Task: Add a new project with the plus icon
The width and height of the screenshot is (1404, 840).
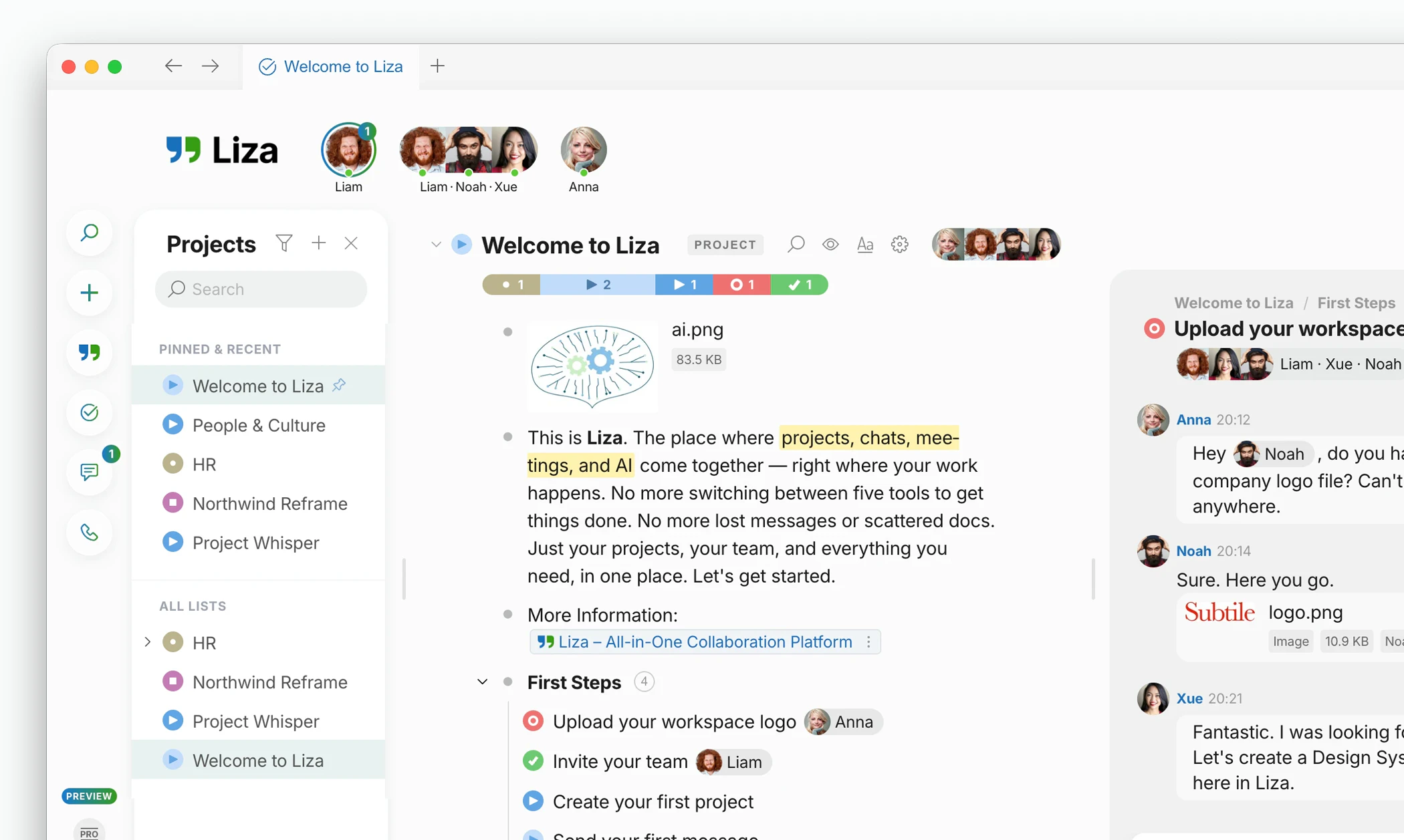Action: pyautogui.click(x=318, y=243)
